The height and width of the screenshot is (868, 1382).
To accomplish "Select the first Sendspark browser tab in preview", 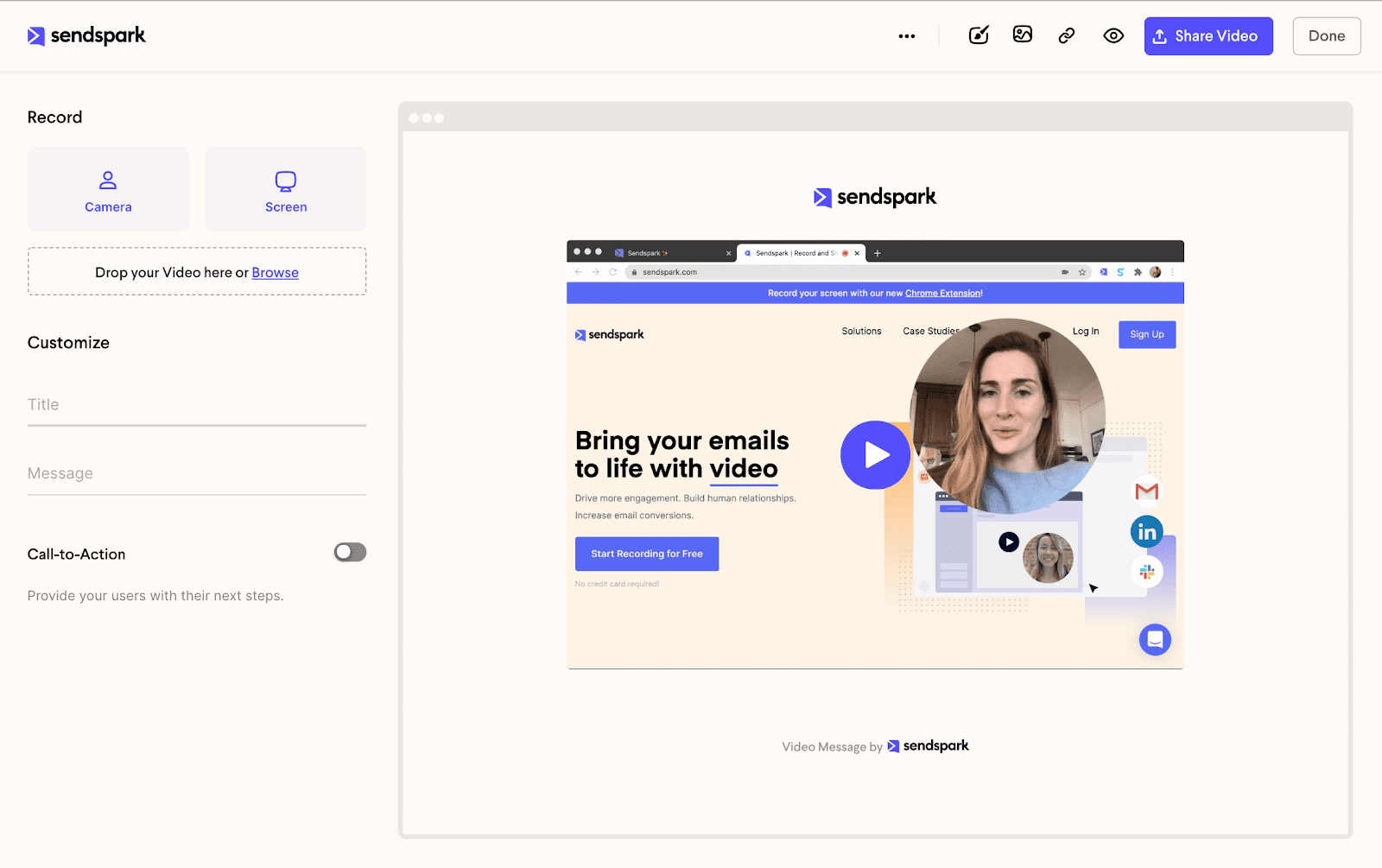I will 672,253.
